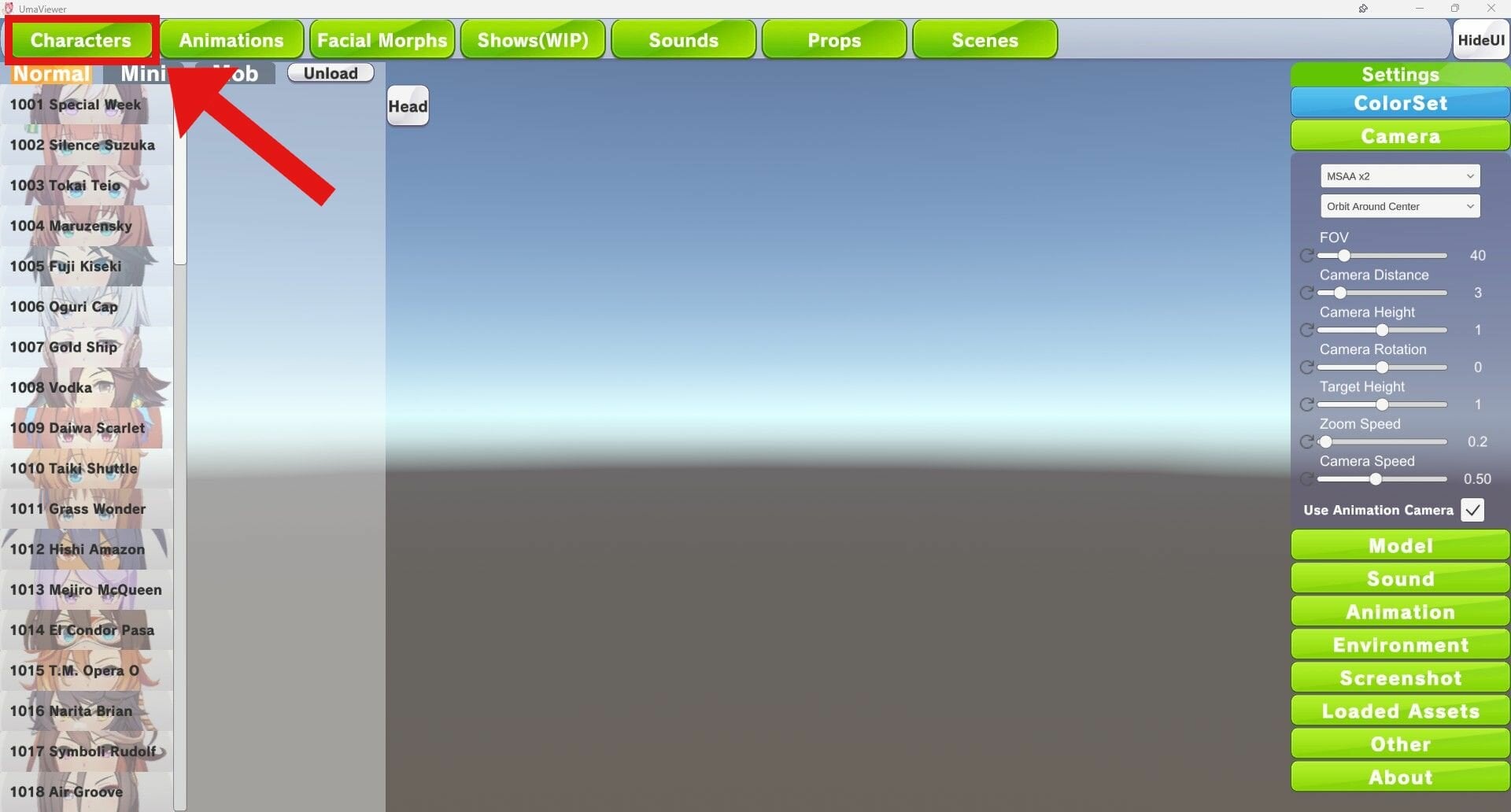
Task: Select 1012 Hishi Amazon character
Action: pos(87,549)
